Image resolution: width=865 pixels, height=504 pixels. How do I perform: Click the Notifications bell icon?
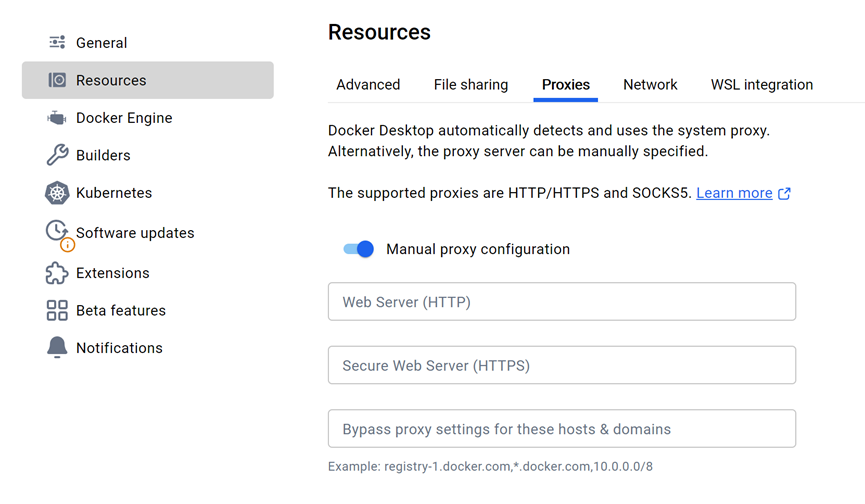tap(57, 348)
